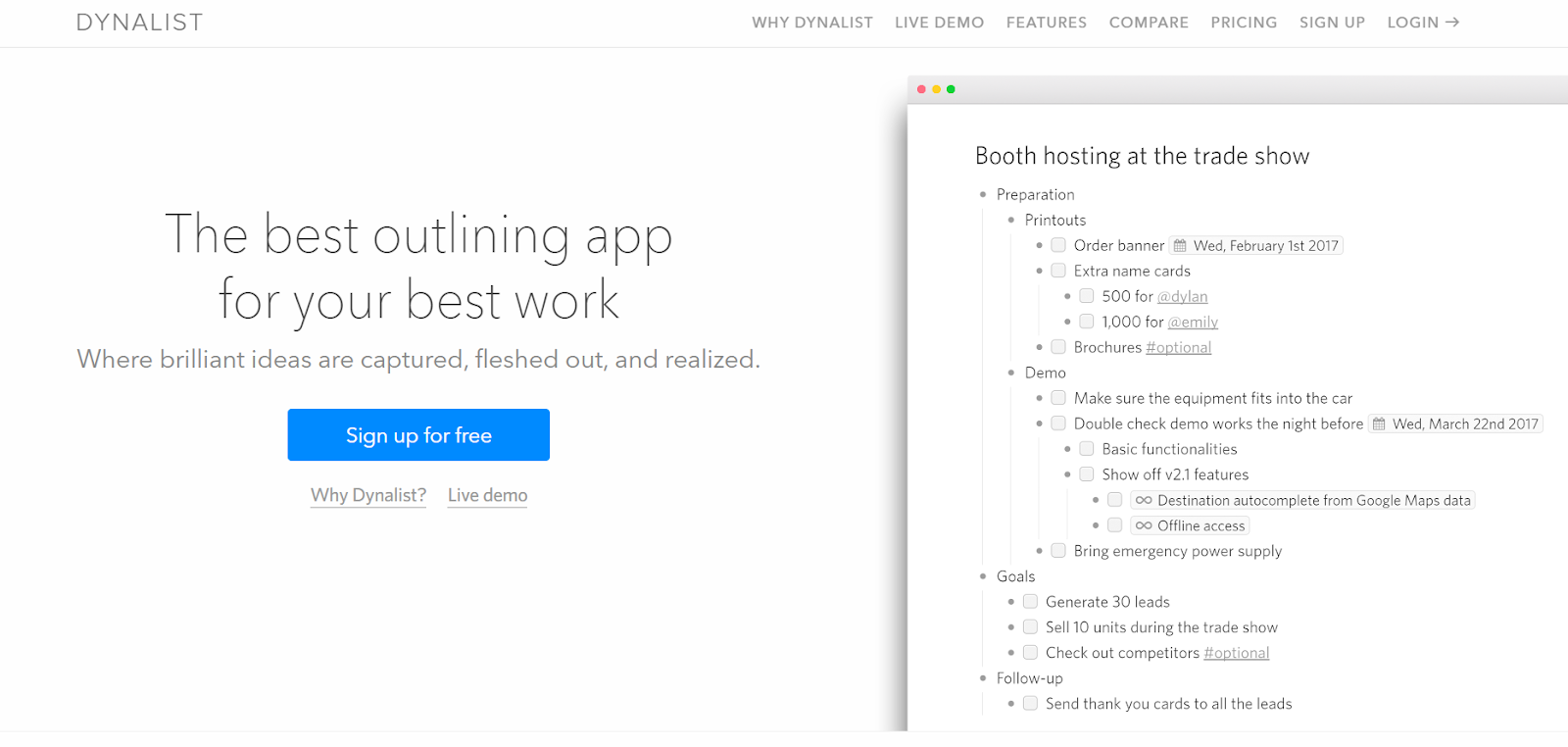Click the calendar icon beside February 1st date

point(1180,246)
